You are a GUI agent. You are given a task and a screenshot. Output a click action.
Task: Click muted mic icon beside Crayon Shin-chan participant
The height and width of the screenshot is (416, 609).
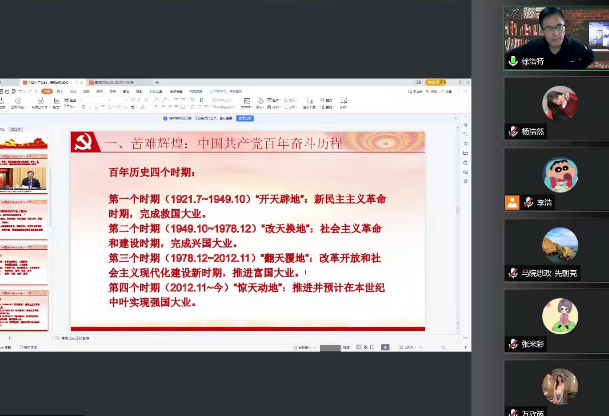point(528,202)
